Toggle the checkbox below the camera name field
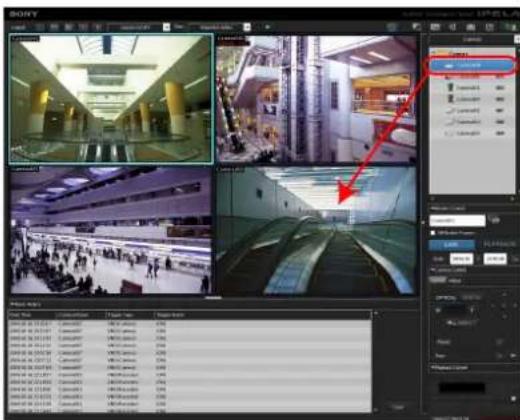Viewport: 520px width, 420px height. [433, 233]
